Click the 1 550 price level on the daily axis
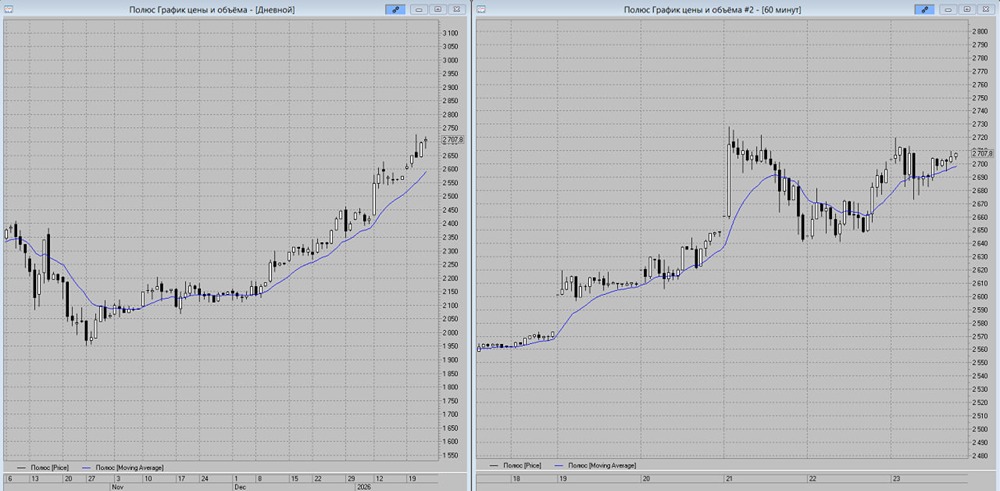This screenshot has width=1000, height=491. pos(452,455)
